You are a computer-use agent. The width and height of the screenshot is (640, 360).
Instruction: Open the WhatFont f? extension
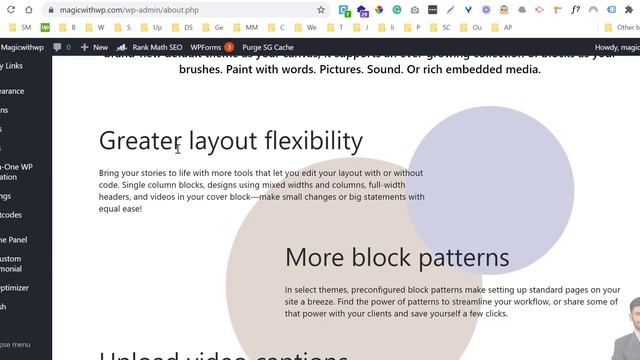pyautogui.click(x=576, y=10)
